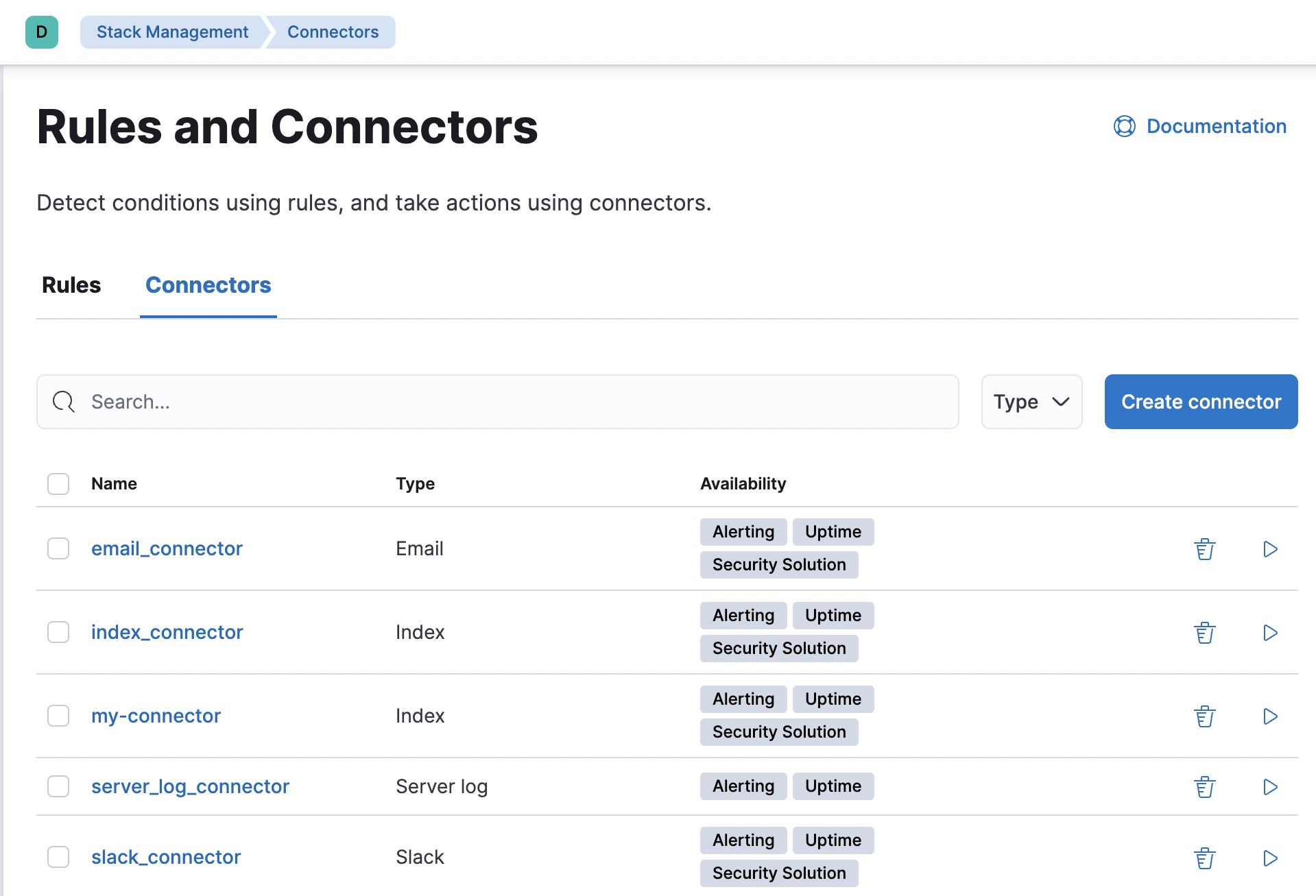The image size is (1316, 896).
Task: Delete the email_connector using its trash icon
Action: pos(1205,548)
